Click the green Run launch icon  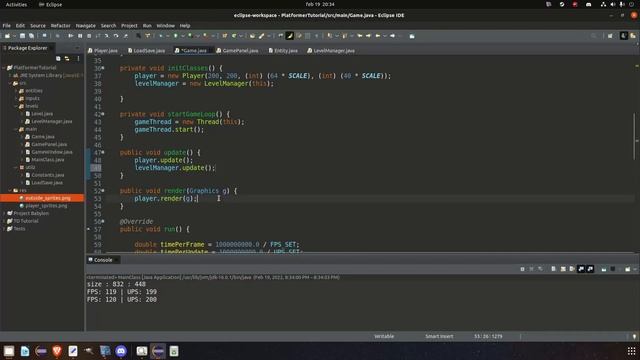[x=176, y=36]
